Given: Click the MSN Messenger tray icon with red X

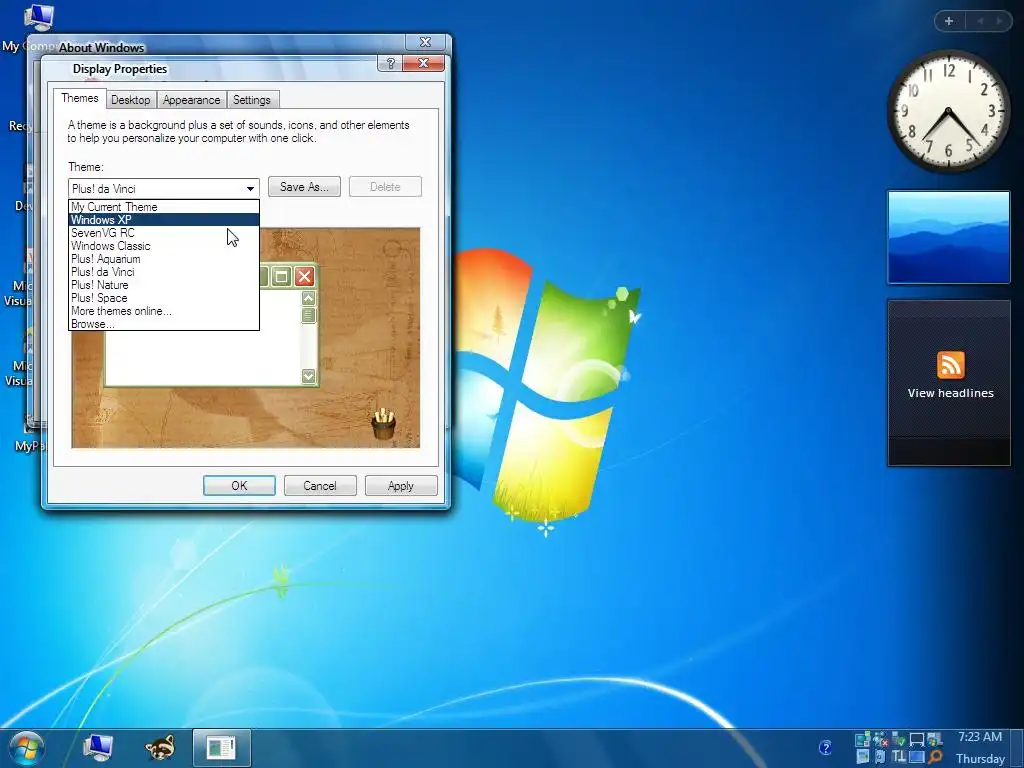Looking at the screenshot, I should click(880, 740).
